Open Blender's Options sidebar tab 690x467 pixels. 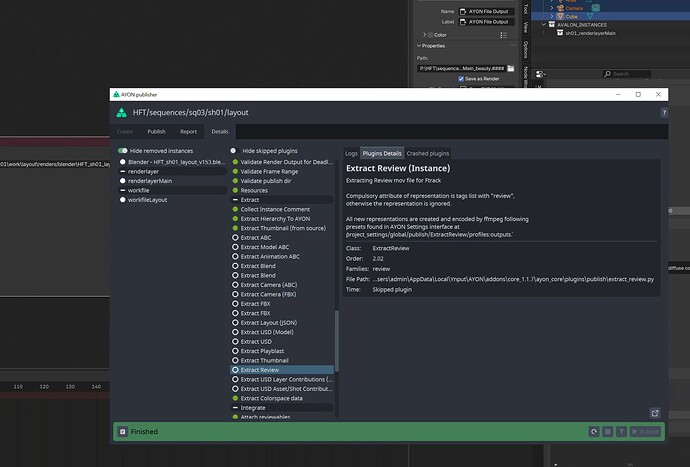coord(525,50)
